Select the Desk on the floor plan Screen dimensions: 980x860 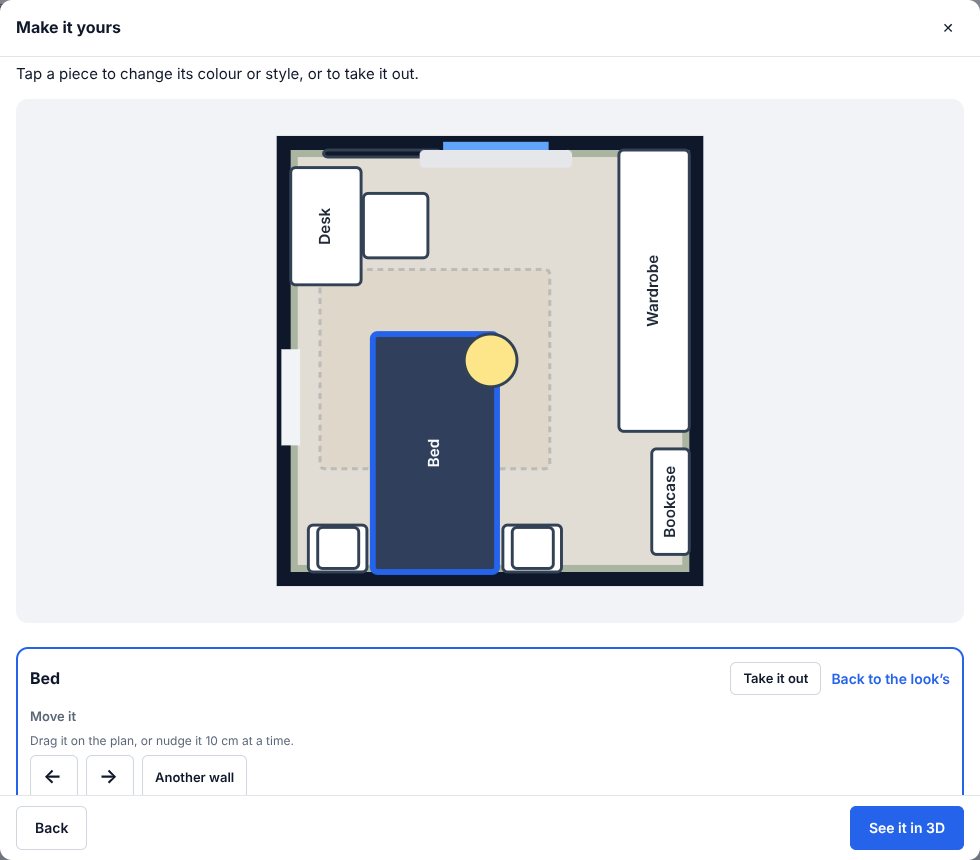click(326, 226)
